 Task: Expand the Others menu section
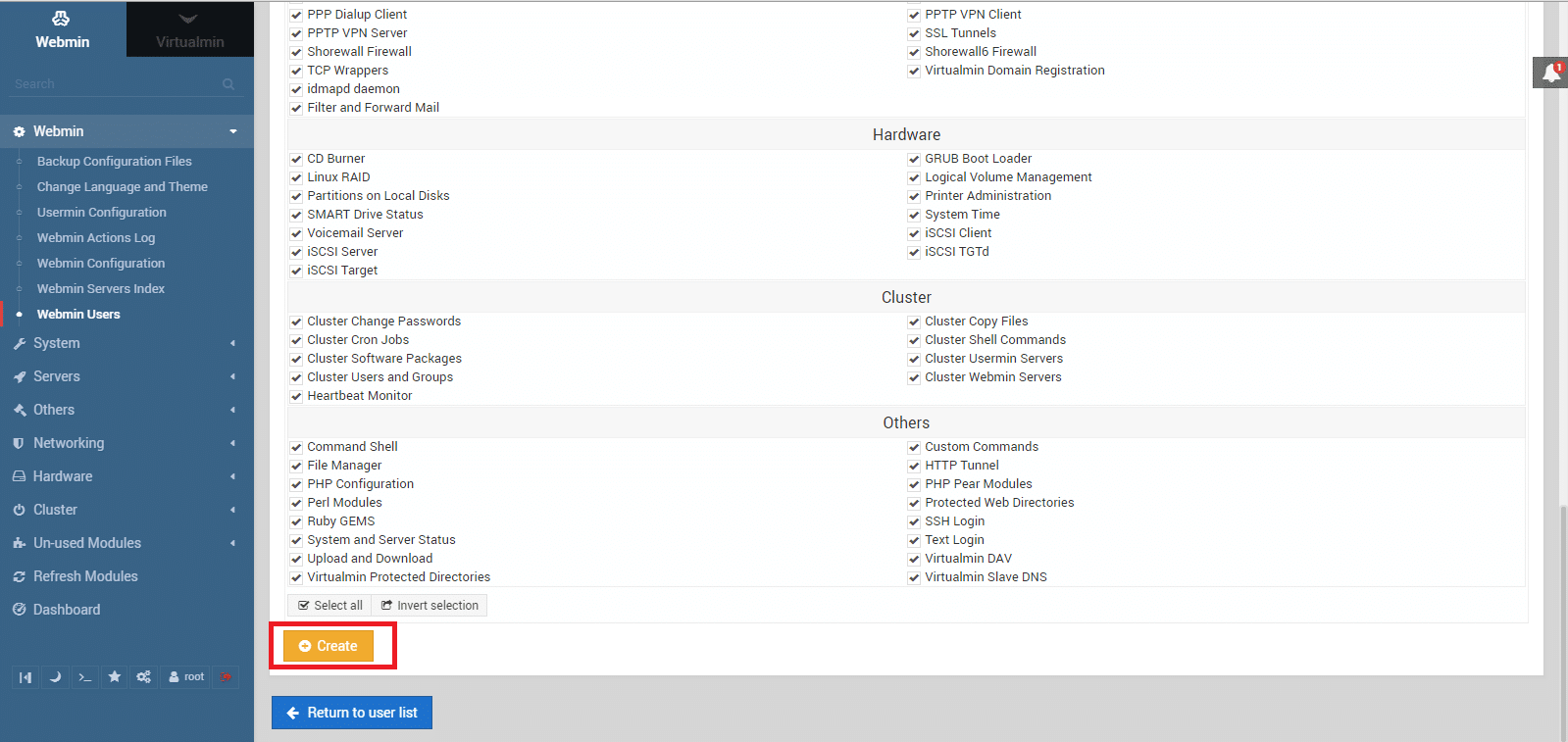click(233, 410)
